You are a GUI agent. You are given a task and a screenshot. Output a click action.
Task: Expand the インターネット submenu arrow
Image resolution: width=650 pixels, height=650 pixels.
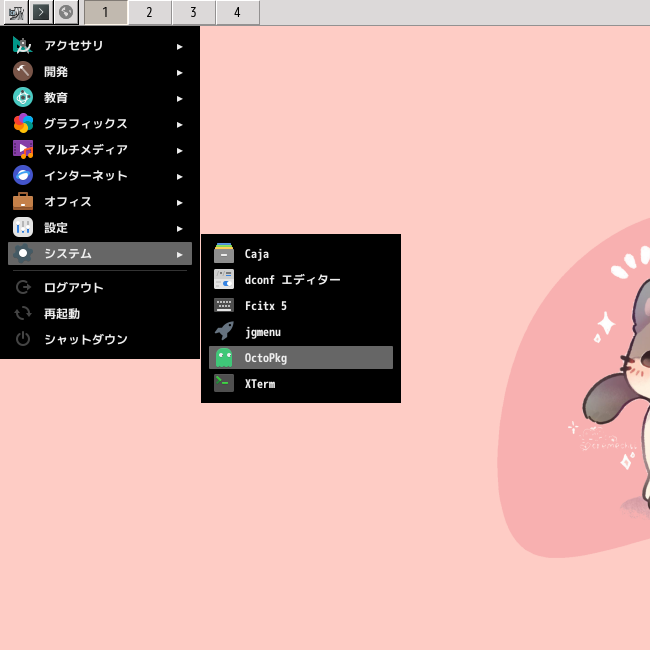coord(179,177)
